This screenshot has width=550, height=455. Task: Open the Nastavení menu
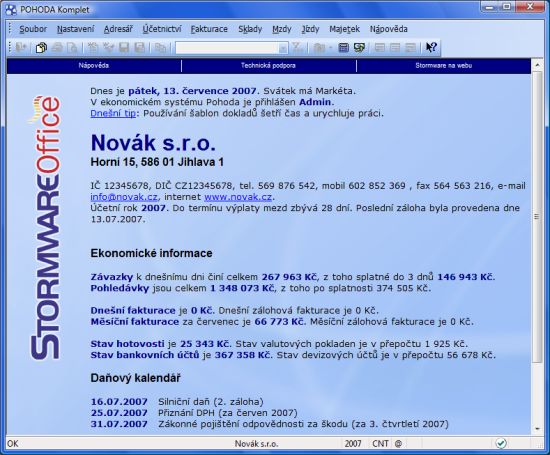pos(75,29)
